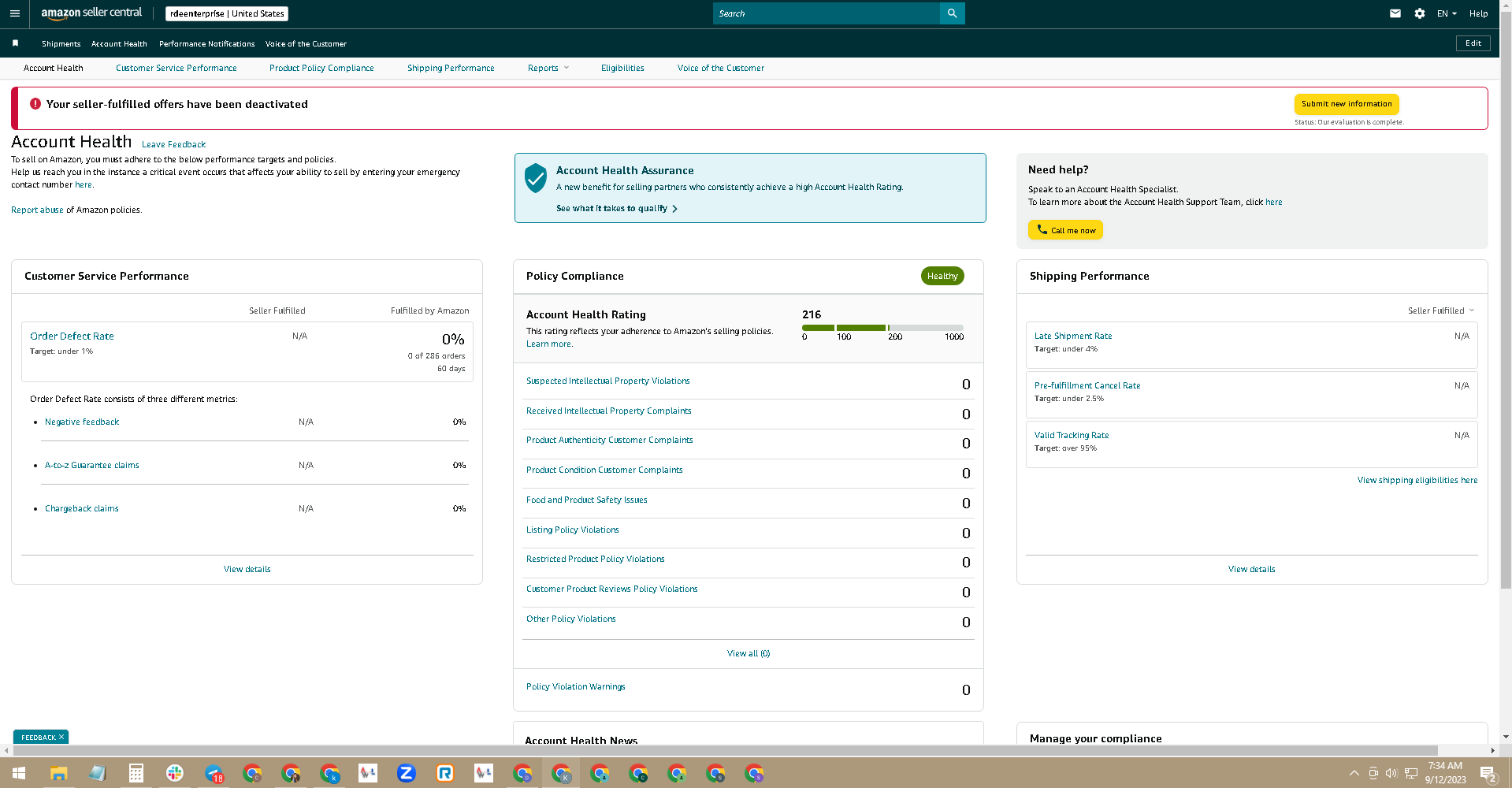This screenshot has height=788, width=1512.
Task: Expand the Reports dropdown menu
Action: click(x=548, y=68)
